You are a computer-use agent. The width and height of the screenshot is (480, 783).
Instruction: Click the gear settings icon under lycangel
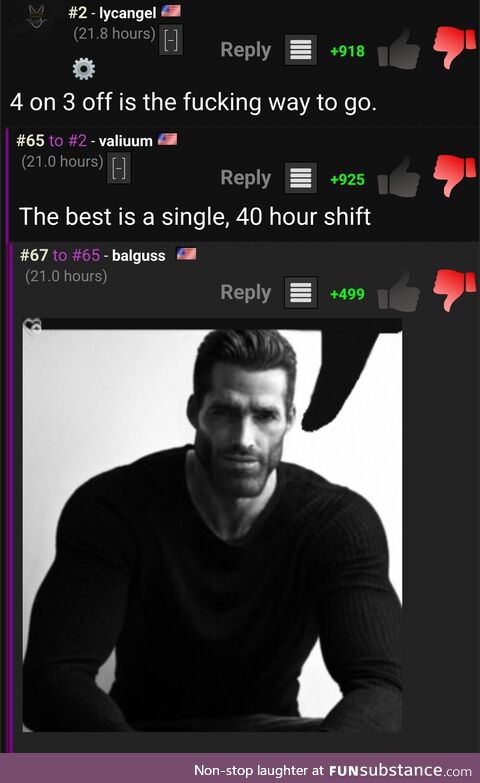[x=84, y=69]
